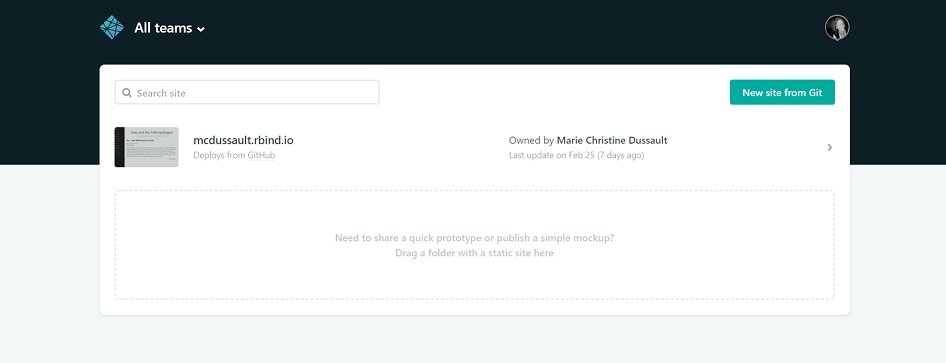Click New site from Git button
946x363 pixels.
coord(782,92)
